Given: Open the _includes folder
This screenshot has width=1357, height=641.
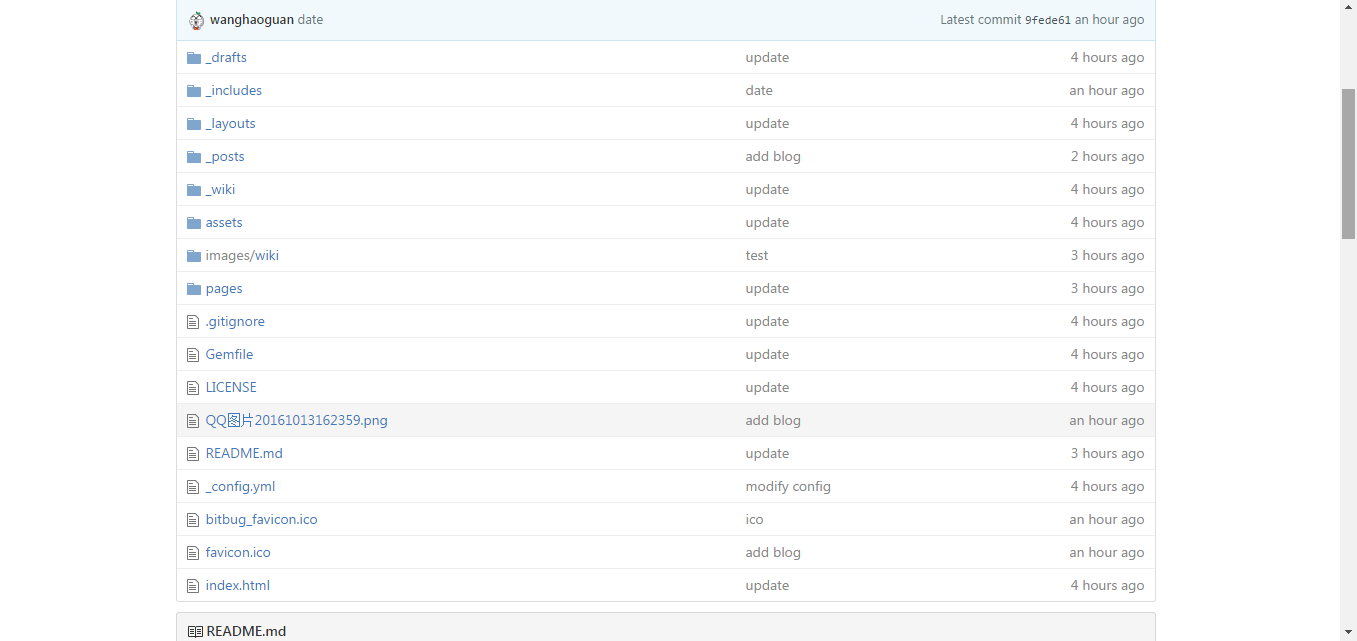Looking at the screenshot, I should point(234,90).
